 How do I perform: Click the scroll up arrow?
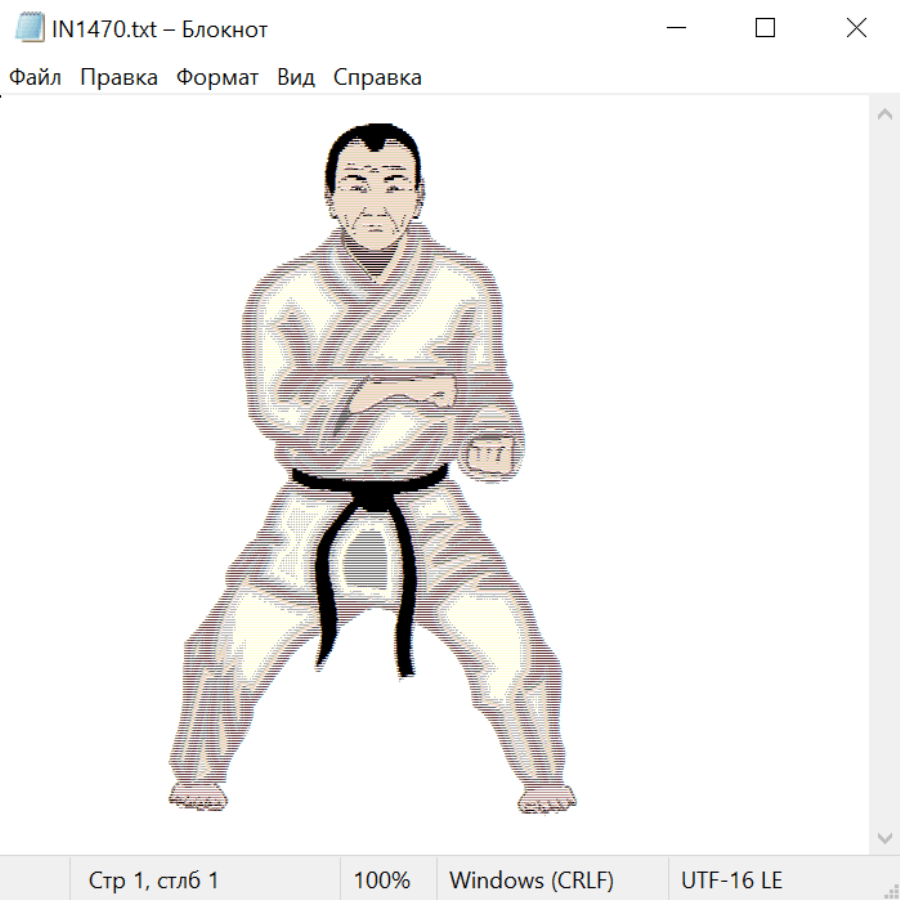point(884,114)
